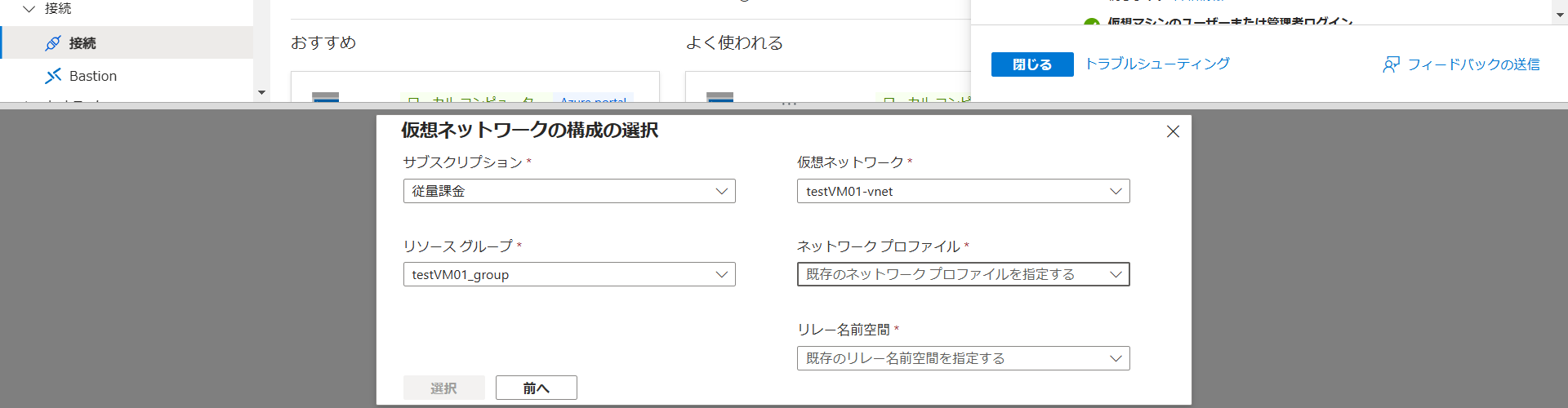Expand the 仮想ネットワーク dropdown showing testVM01-vnet
This screenshot has height=408, width=1568.
[x=963, y=191]
